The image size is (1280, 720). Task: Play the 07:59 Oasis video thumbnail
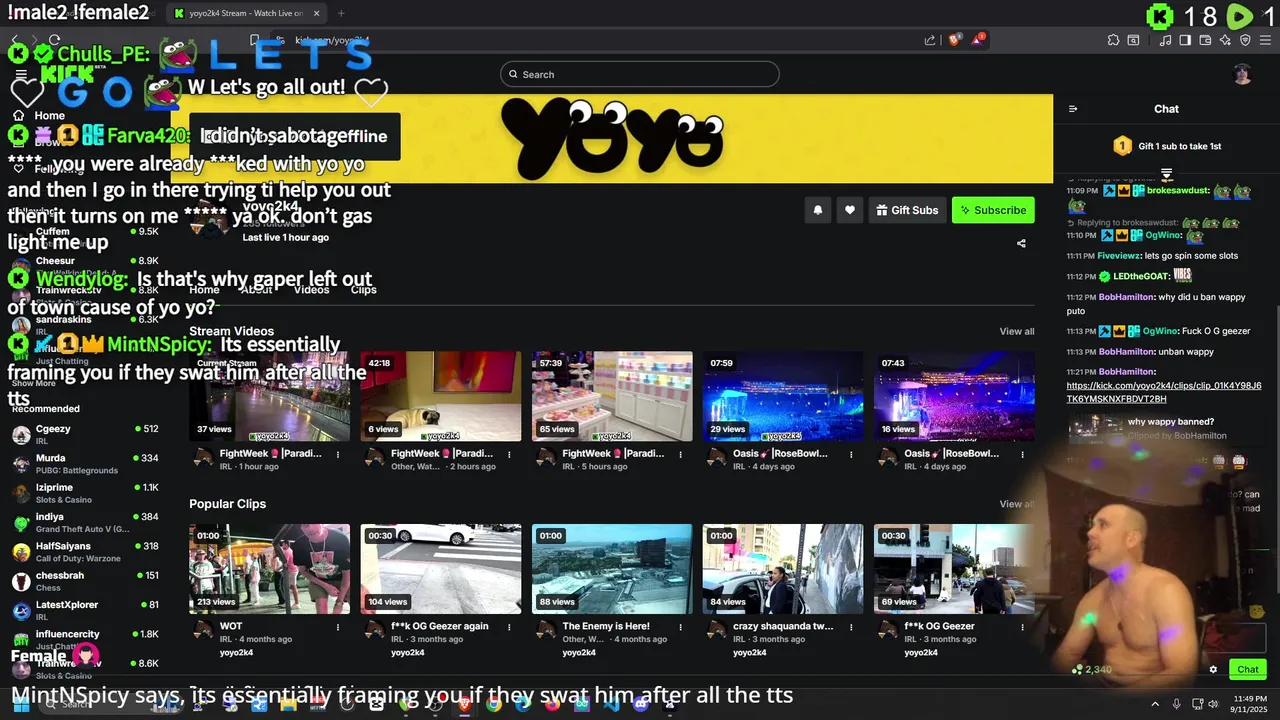click(783, 396)
